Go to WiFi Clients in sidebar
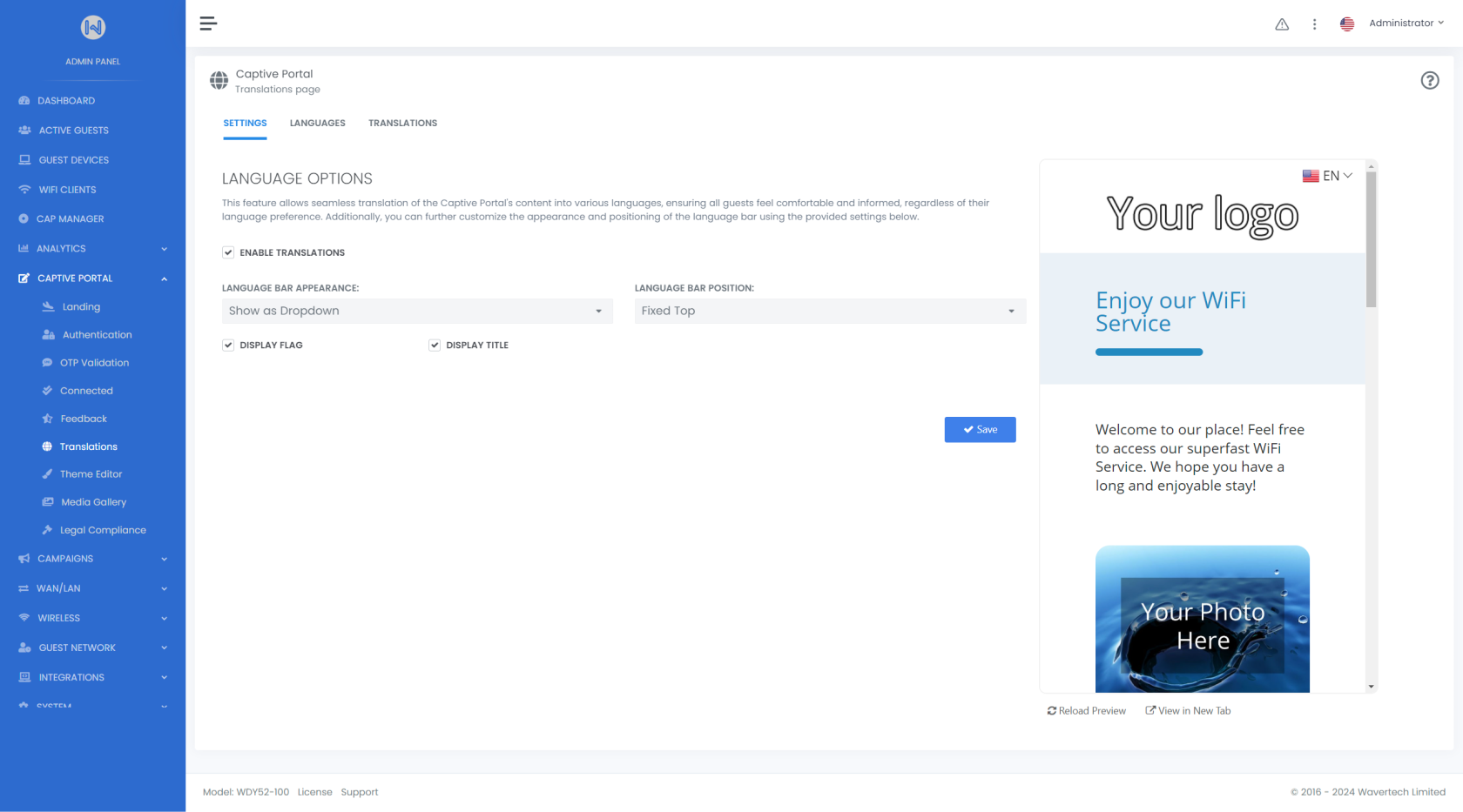The height and width of the screenshot is (812, 1463). (x=67, y=190)
